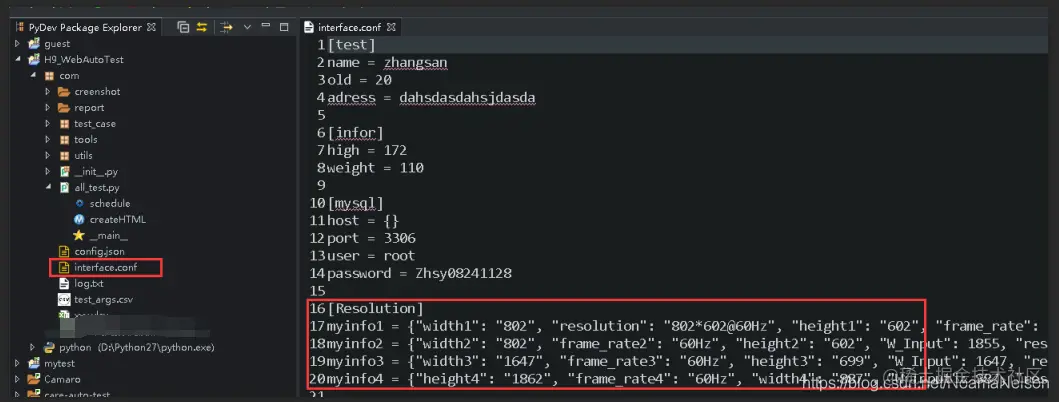Expand the tools package
1059x402 pixels.
[x=47, y=139]
